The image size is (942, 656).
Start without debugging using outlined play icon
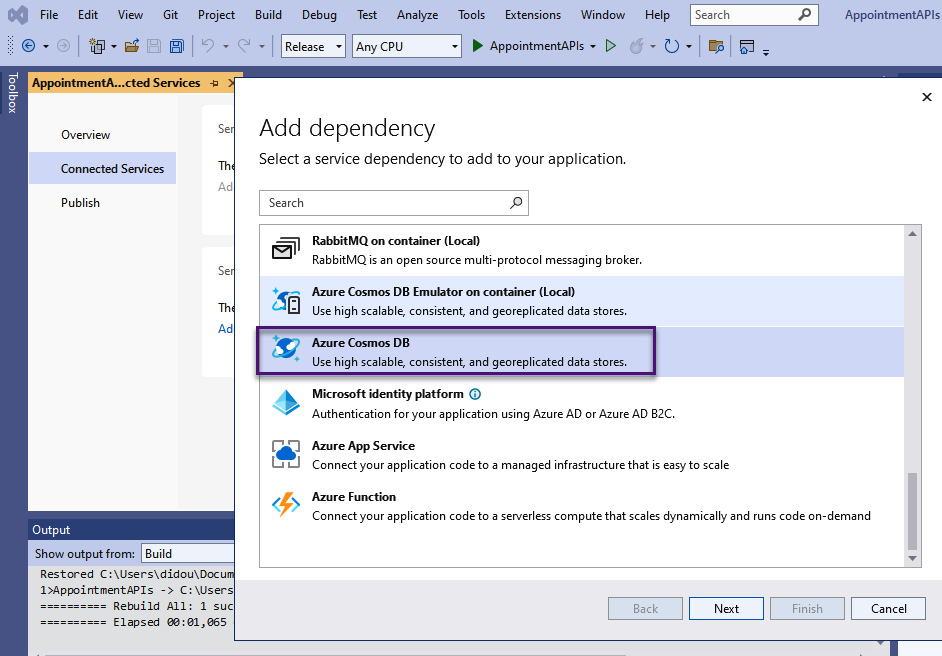tap(611, 46)
